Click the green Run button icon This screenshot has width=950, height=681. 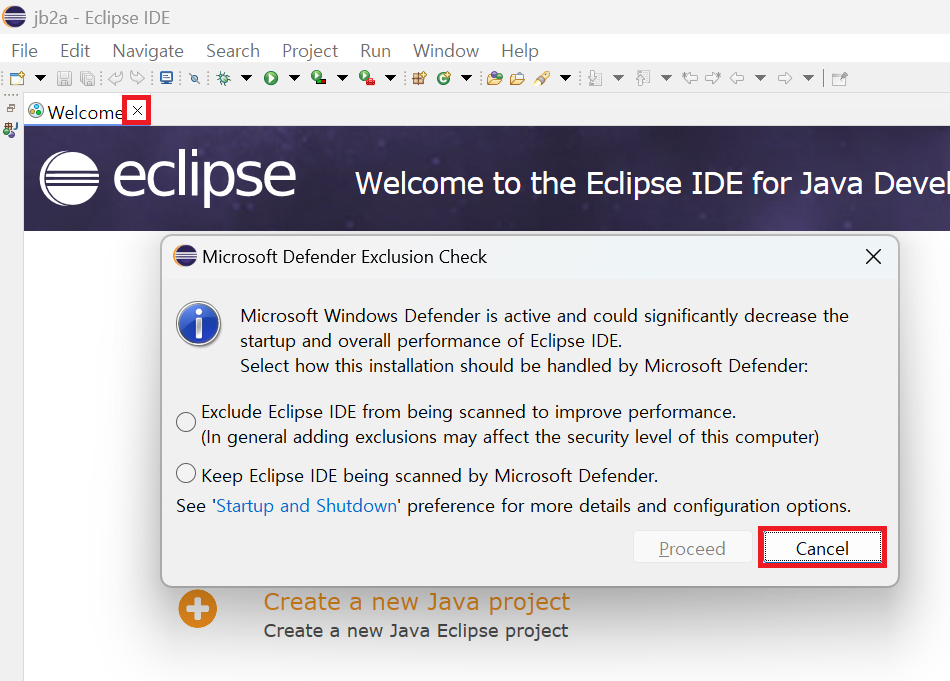click(271, 78)
